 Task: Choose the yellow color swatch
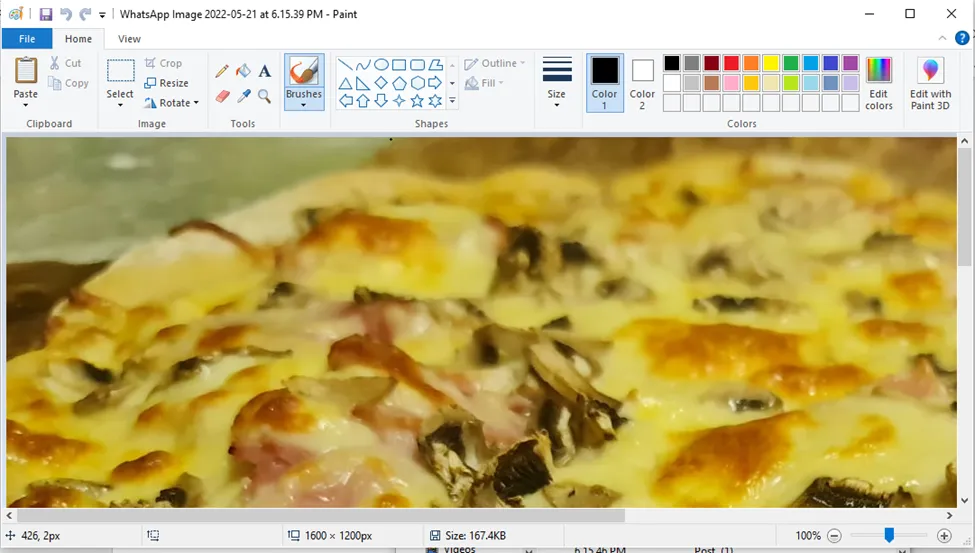click(771, 63)
